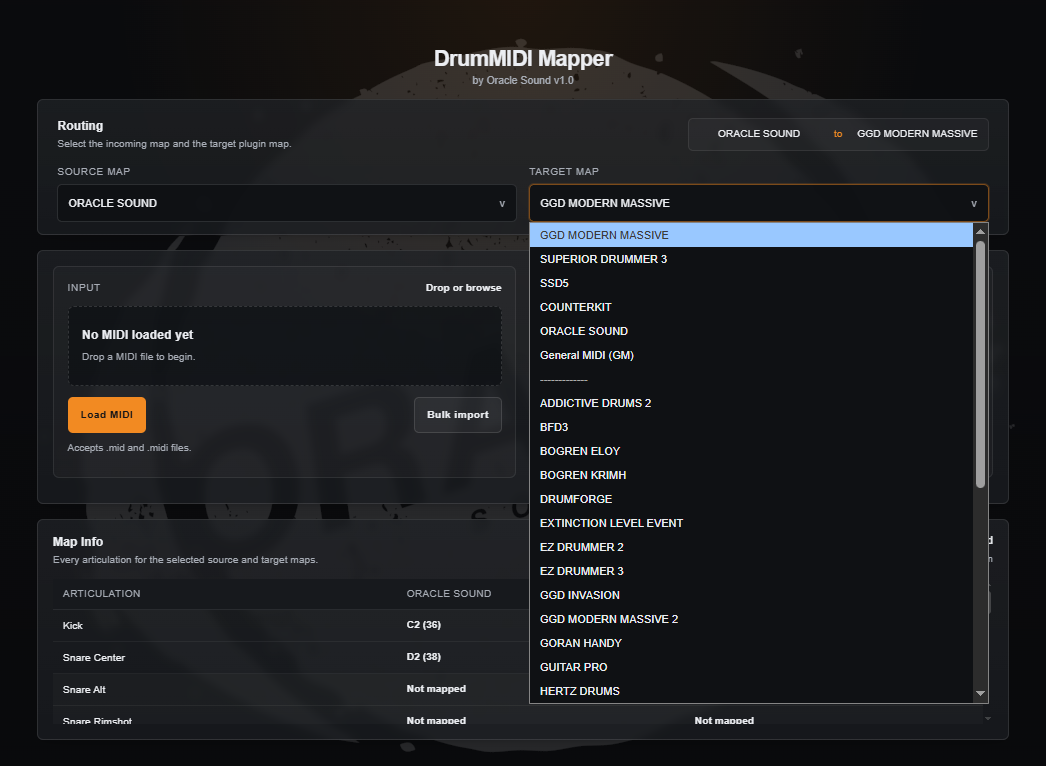Open the Source Map dropdown

[x=286, y=203]
